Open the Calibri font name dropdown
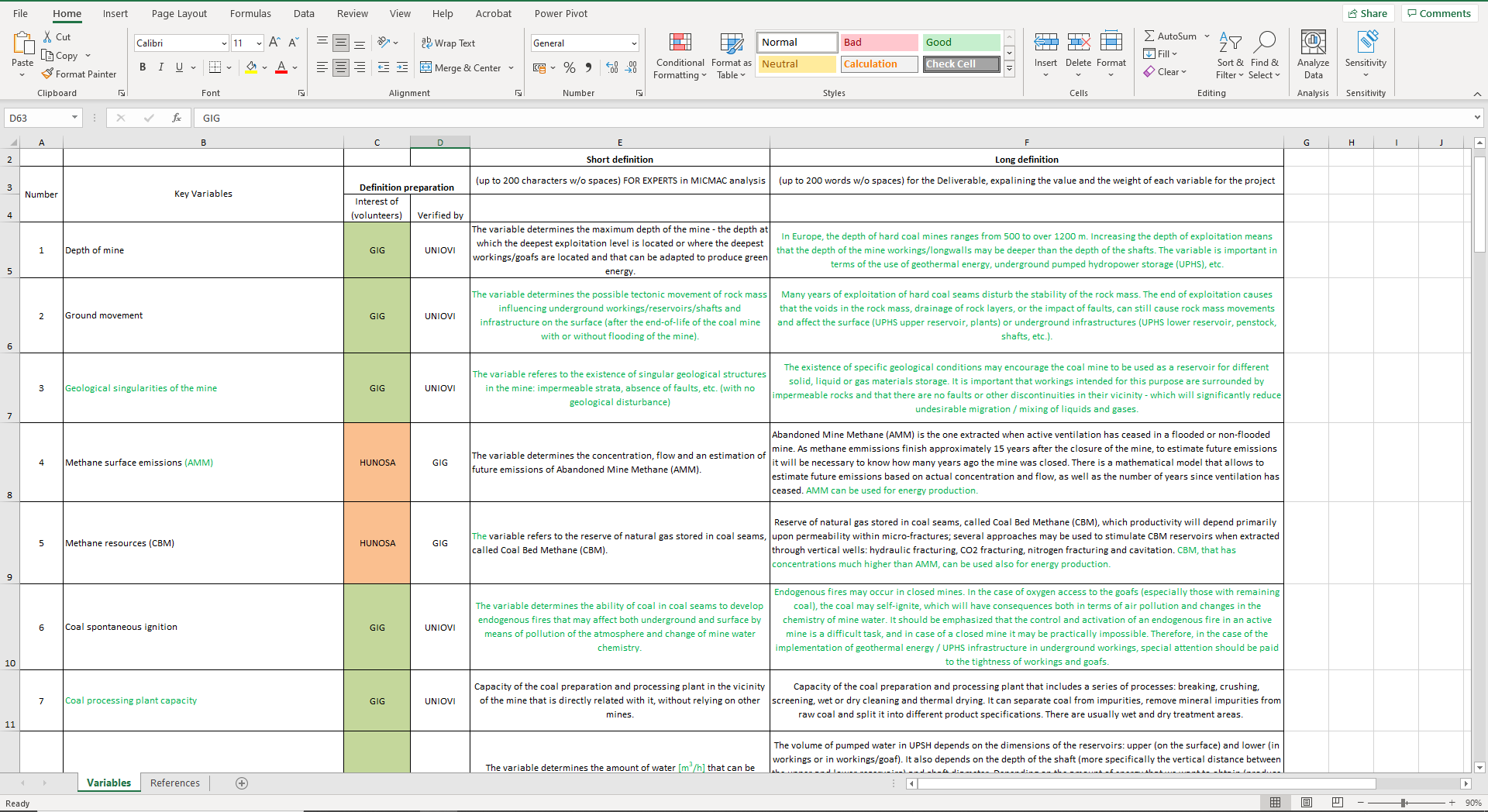The width and height of the screenshot is (1488, 812). coord(224,43)
